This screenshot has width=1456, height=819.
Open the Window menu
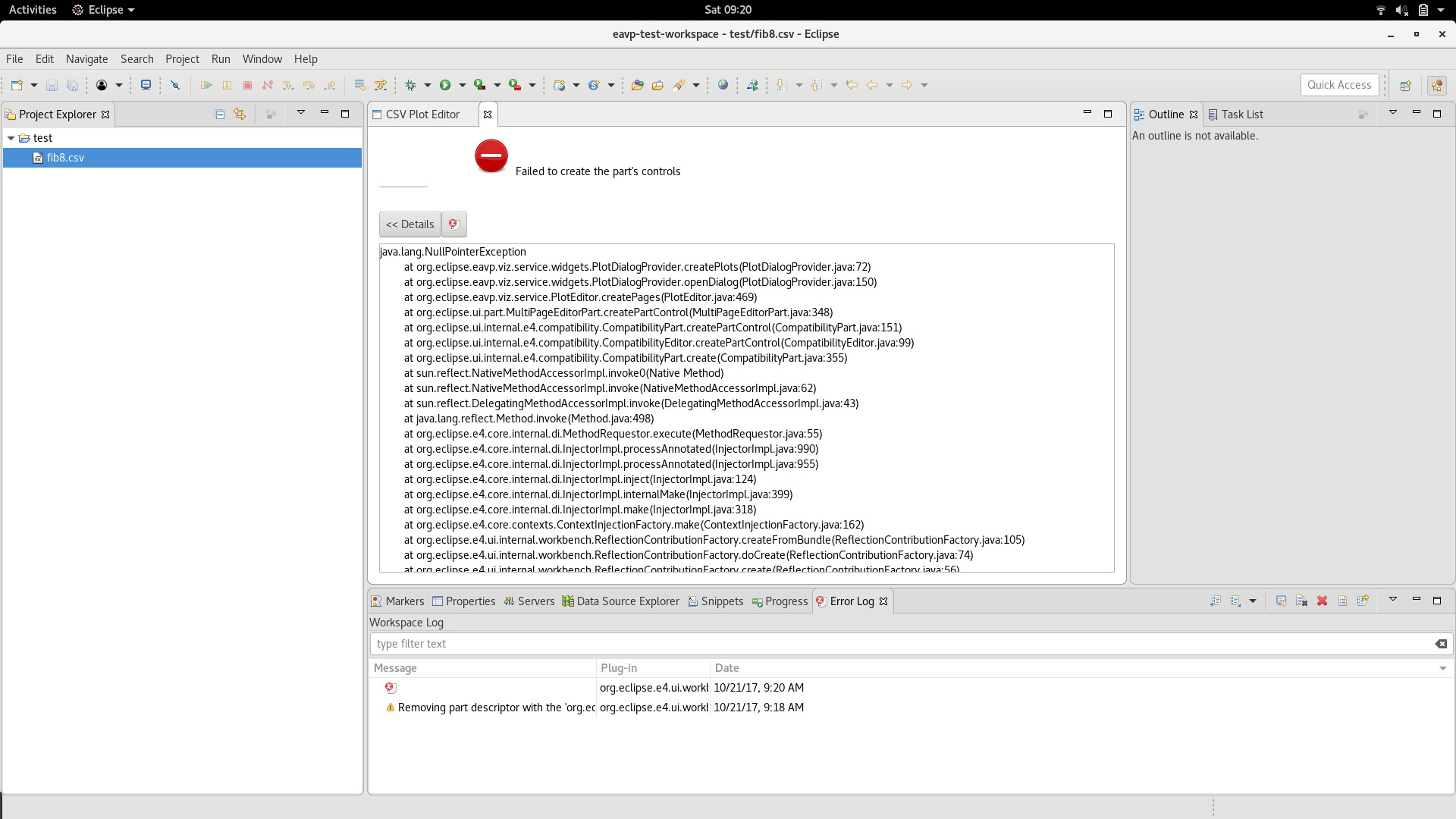tap(262, 59)
